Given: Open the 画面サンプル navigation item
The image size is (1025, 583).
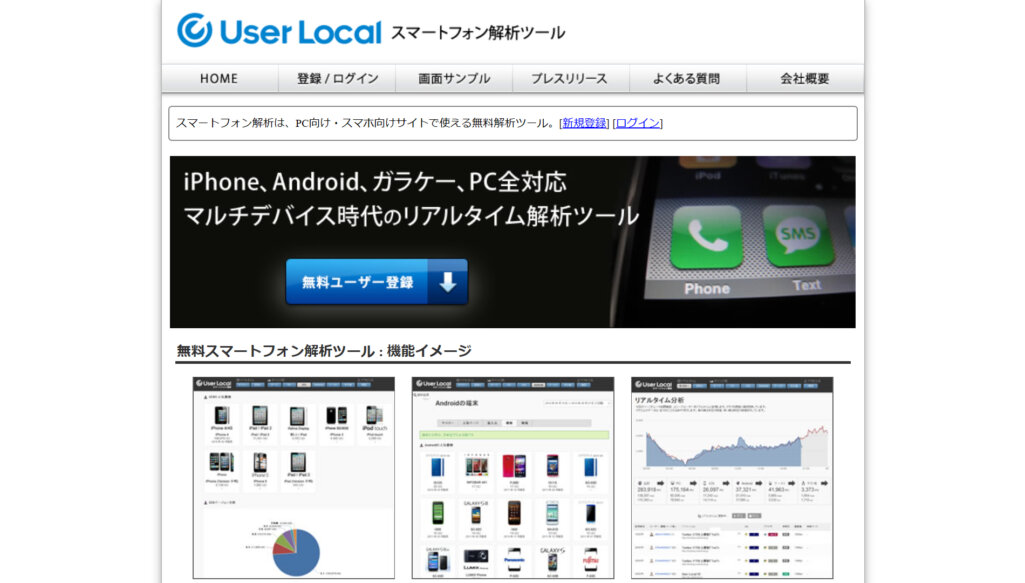Looking at the screenshot, I should coord(453,77).
